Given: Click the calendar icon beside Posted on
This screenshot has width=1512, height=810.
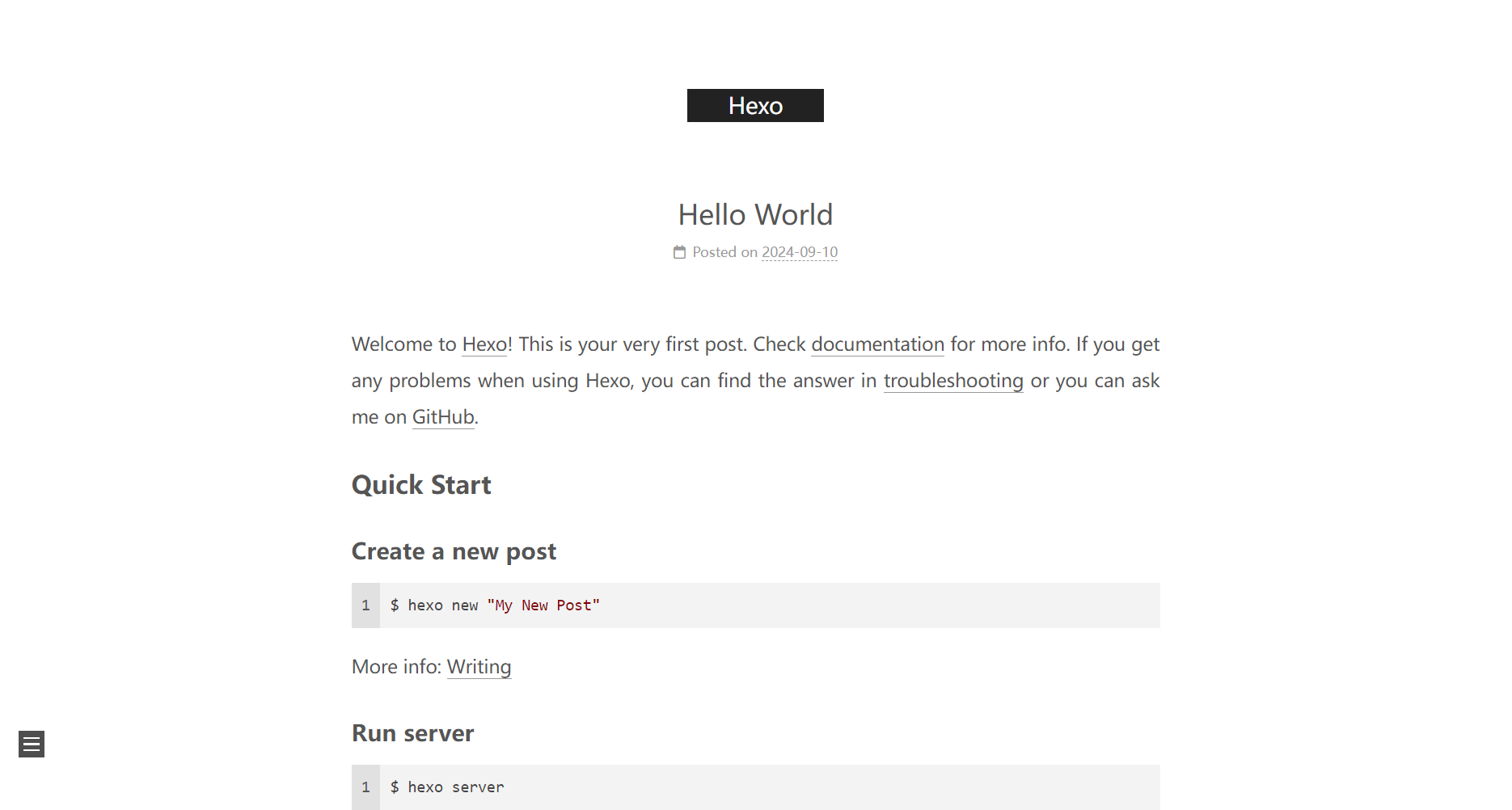Looking at the screenshot, I should coord(679,252).
